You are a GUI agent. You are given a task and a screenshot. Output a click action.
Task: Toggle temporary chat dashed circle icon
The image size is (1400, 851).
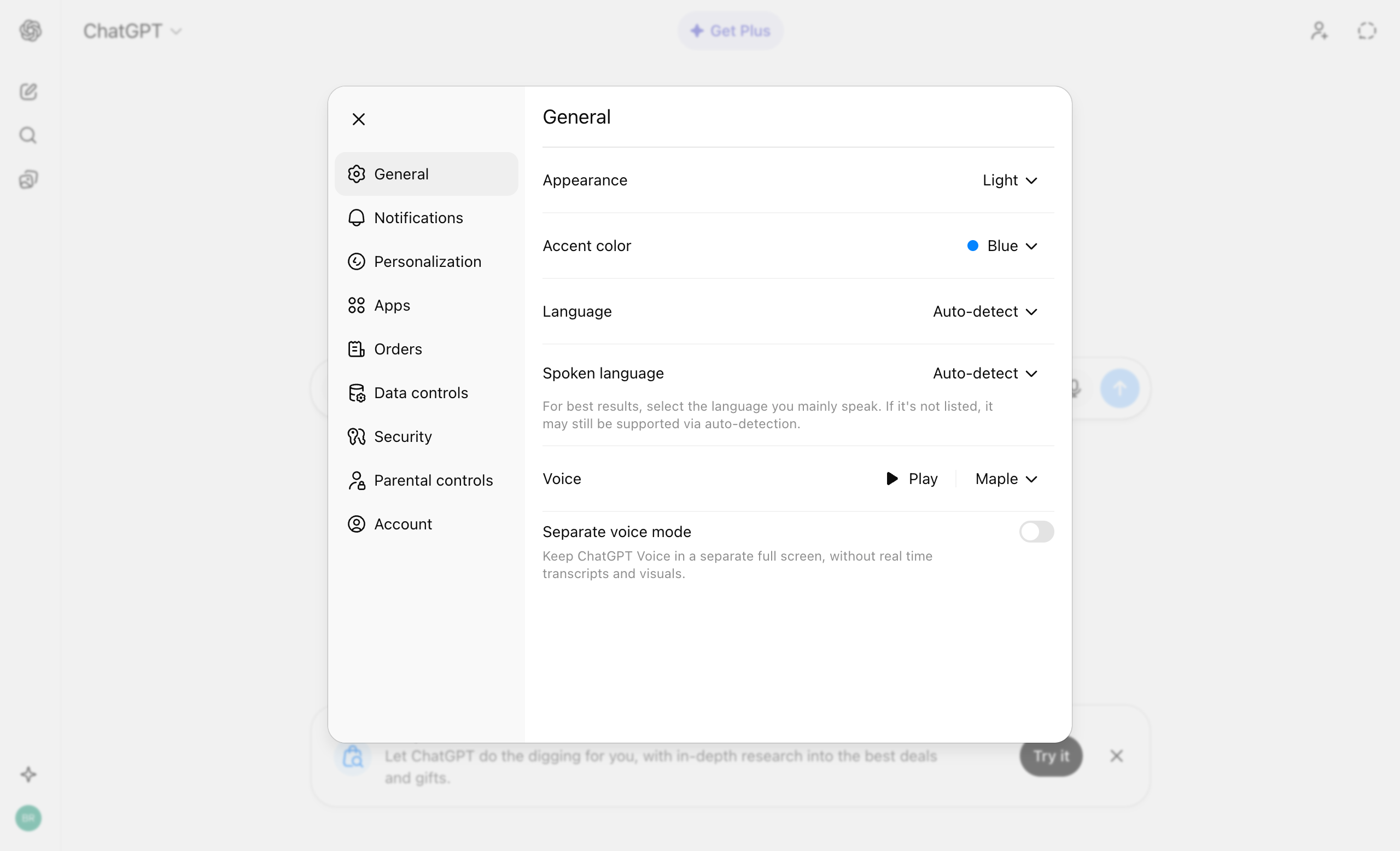point(1367,31)
